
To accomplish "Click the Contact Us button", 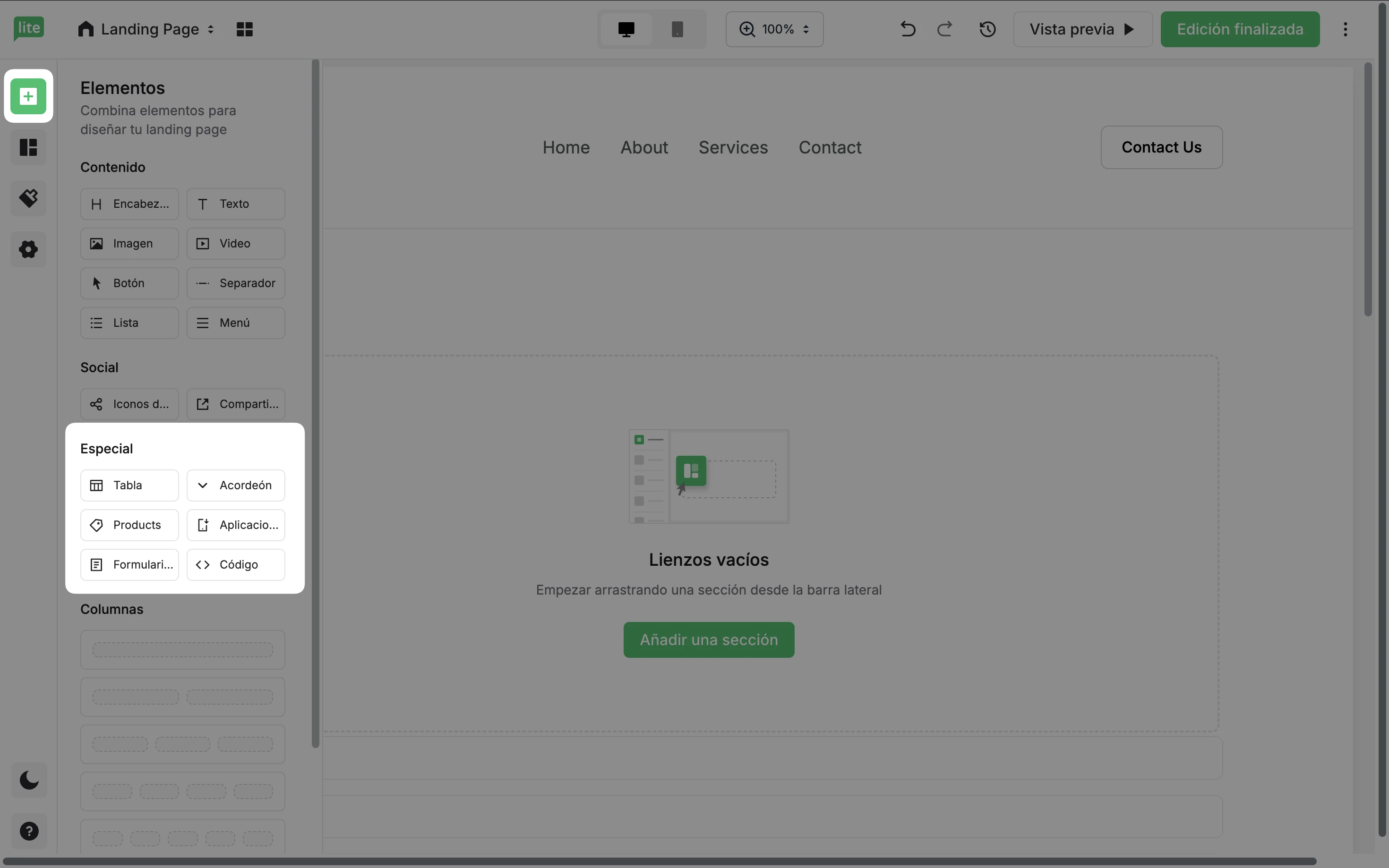I will 1161,147.
